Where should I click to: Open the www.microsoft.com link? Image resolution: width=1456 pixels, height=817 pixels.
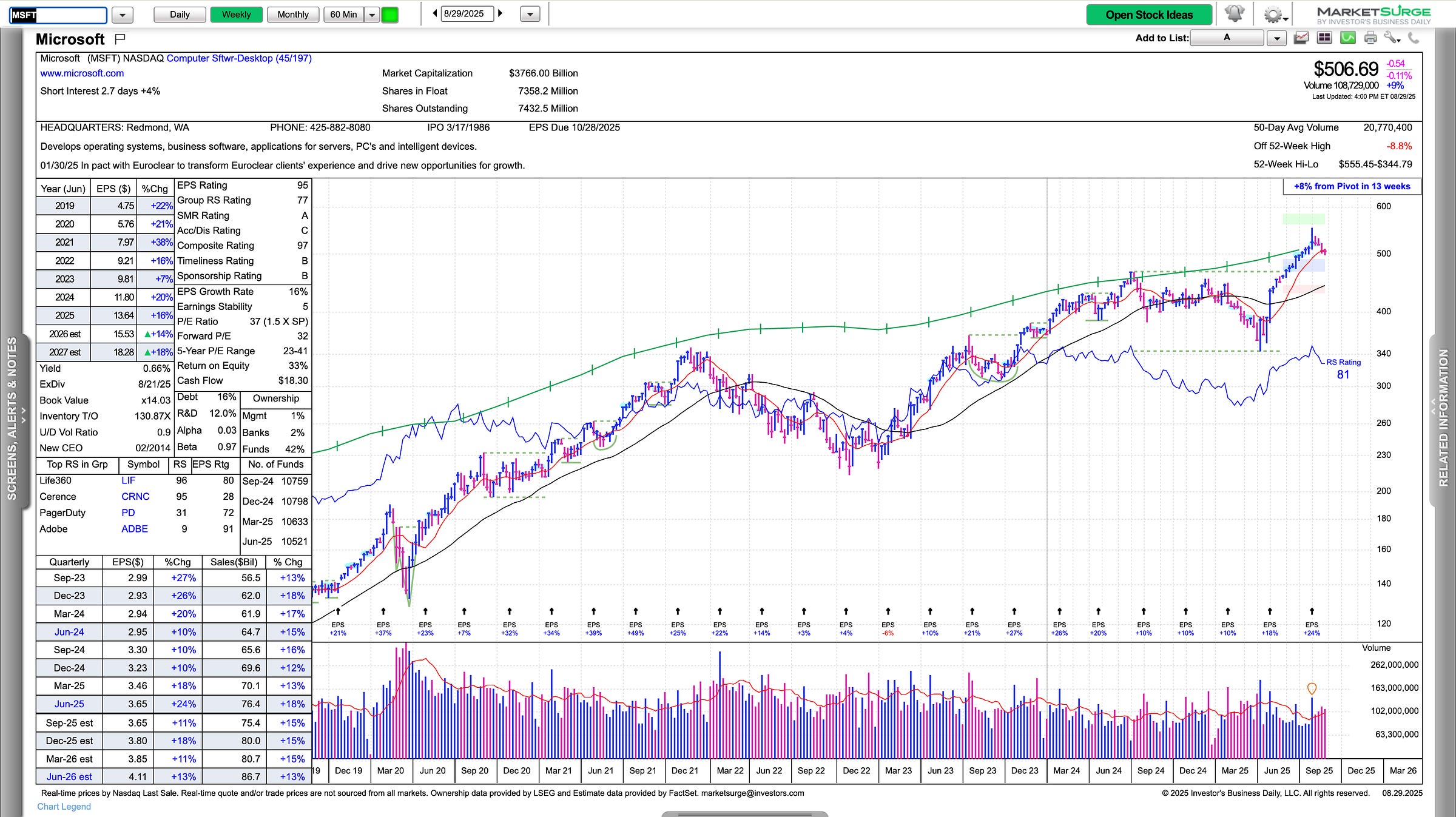(x=82, y=73)
